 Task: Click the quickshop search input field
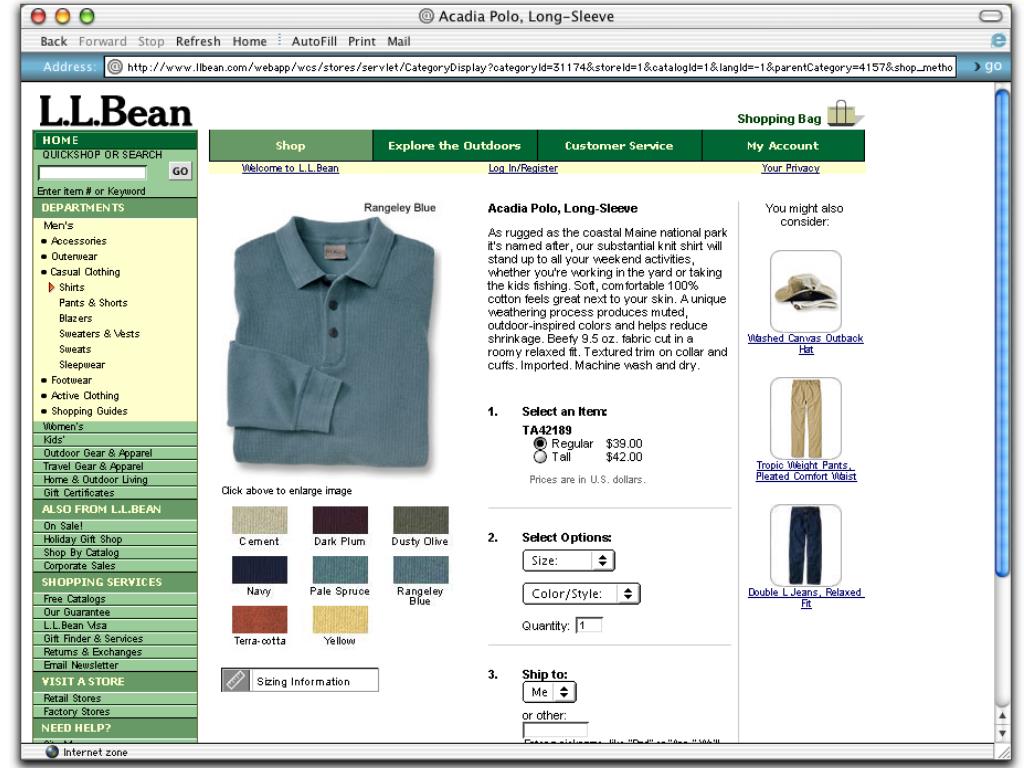pyautogui.click(x=92, y=172)
